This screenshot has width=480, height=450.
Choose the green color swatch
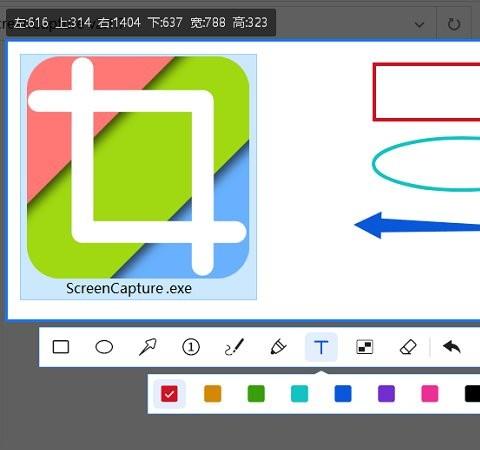pos(256,394)
